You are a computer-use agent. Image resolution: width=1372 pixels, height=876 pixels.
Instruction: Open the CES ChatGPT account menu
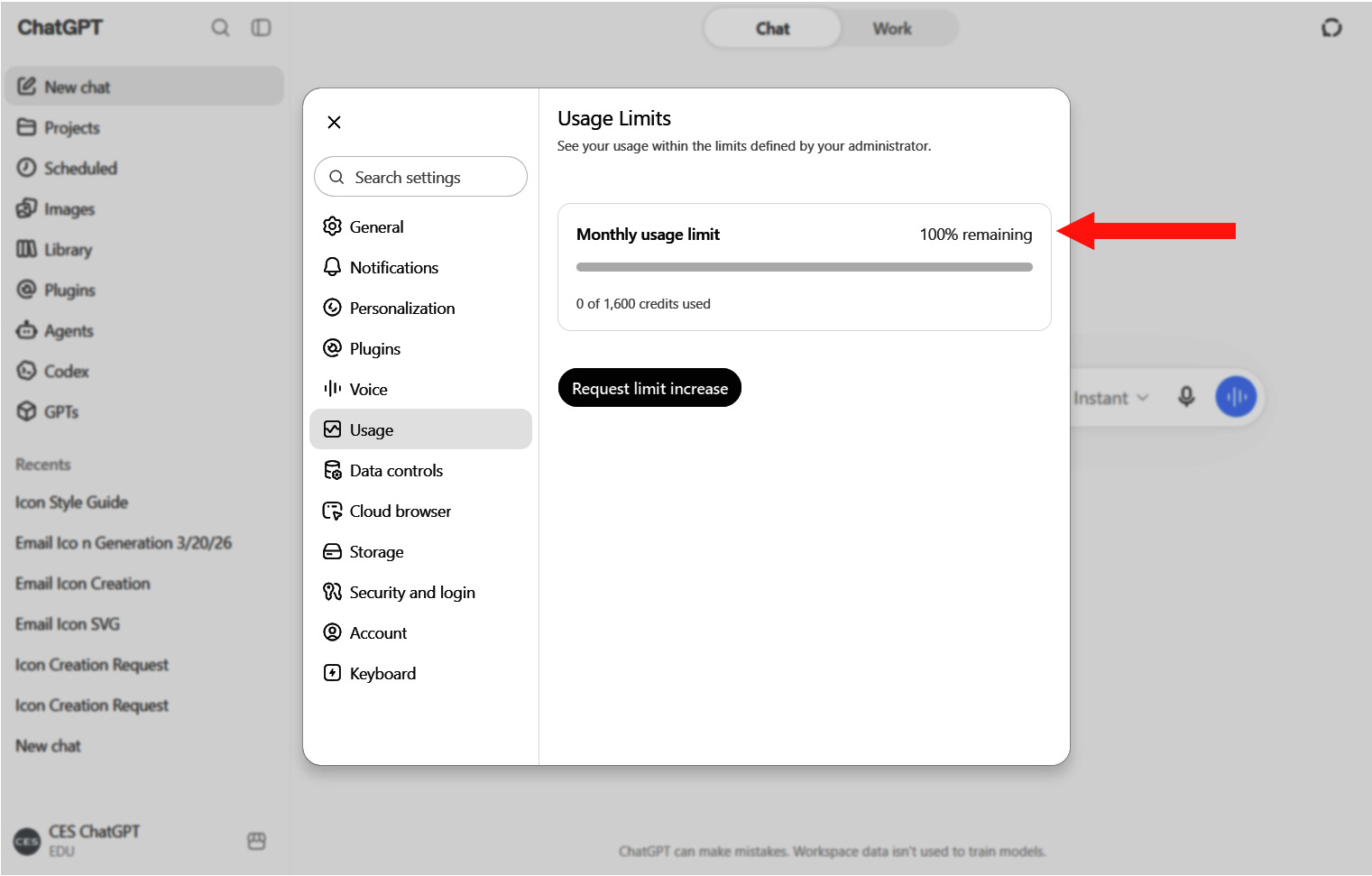tap(77, 840)
